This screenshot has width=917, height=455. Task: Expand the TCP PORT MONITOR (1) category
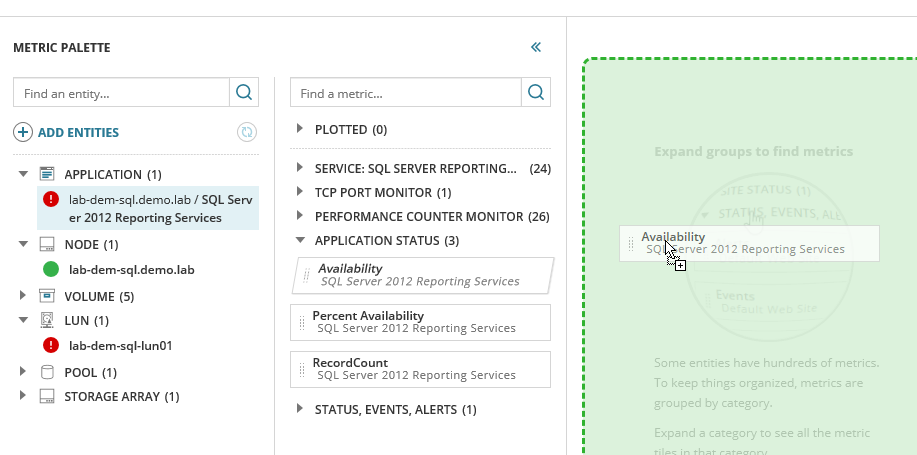click(301, 192)
